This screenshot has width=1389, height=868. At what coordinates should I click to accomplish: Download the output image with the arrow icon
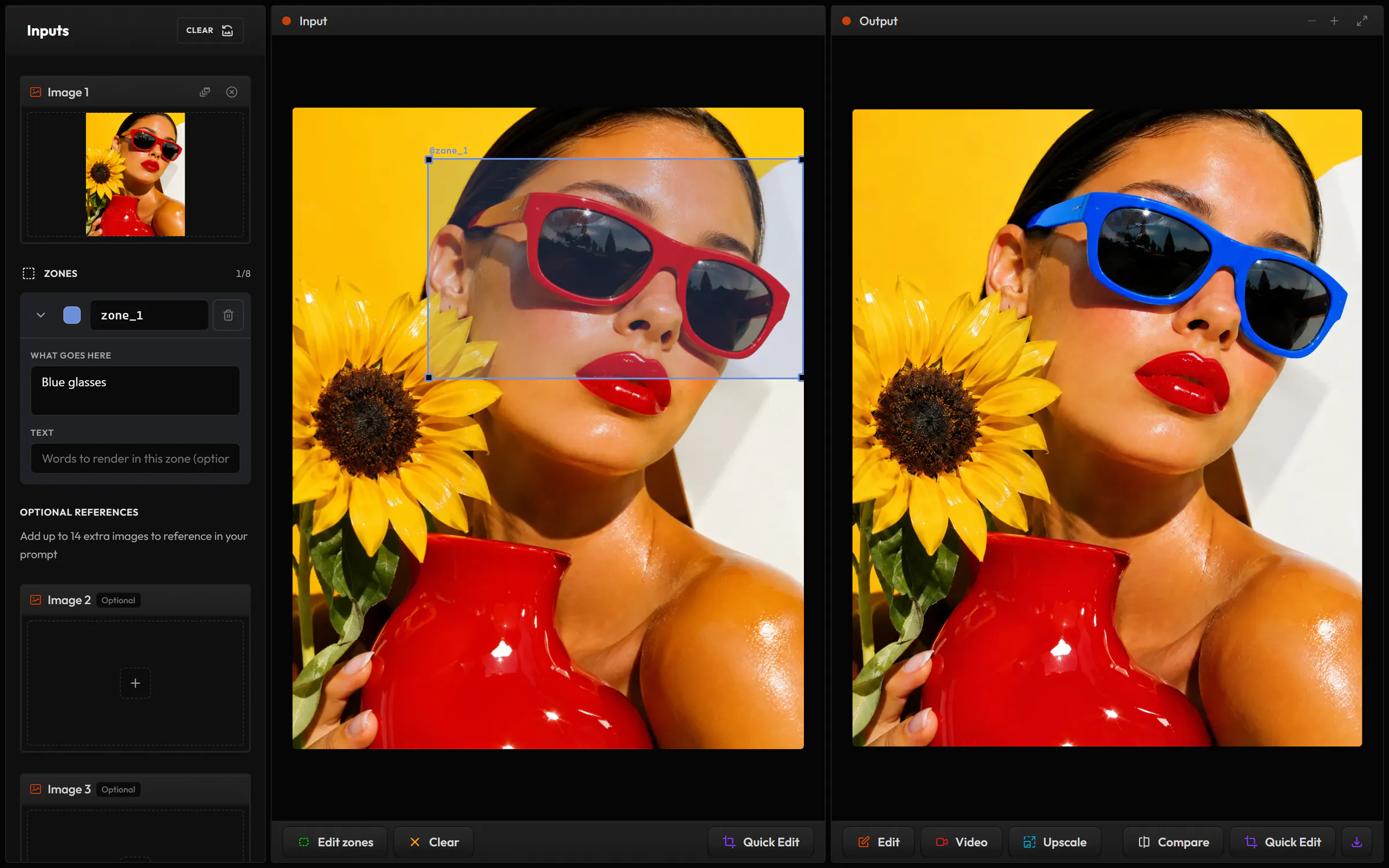click(x=1357, y=842)
